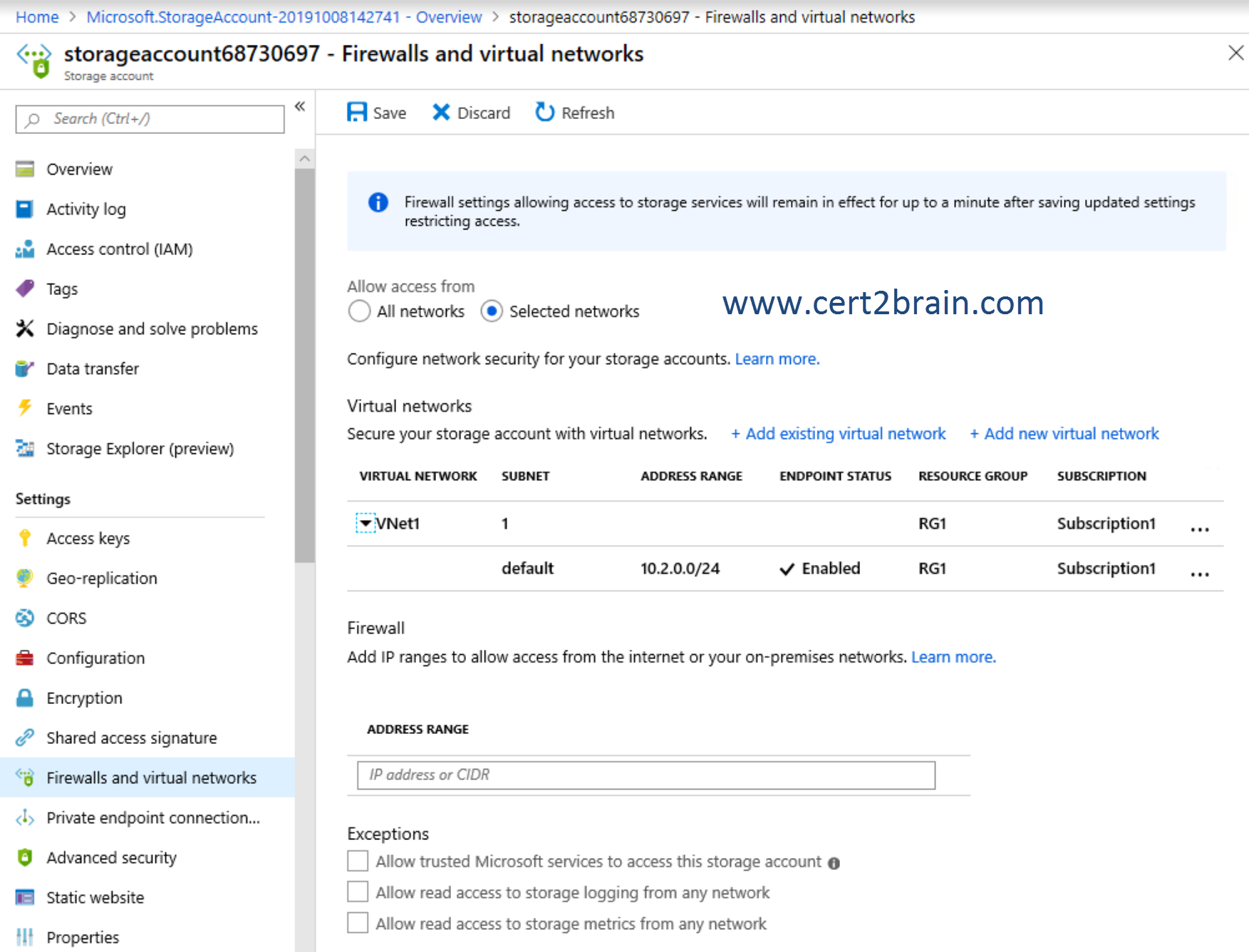Click the Encryption padlock icon
This screenshot has width=1249, height=952.
pos(25,698)
